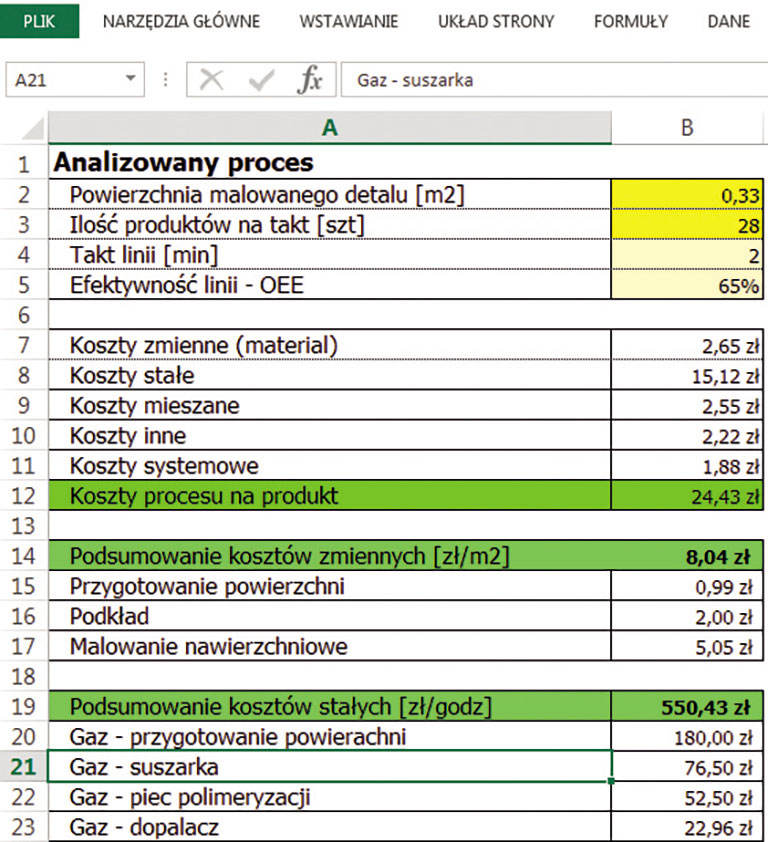Screen dimensions: 768x842
Task: Click the Insert Function fx icon
Action: click(x=310, y=80)
